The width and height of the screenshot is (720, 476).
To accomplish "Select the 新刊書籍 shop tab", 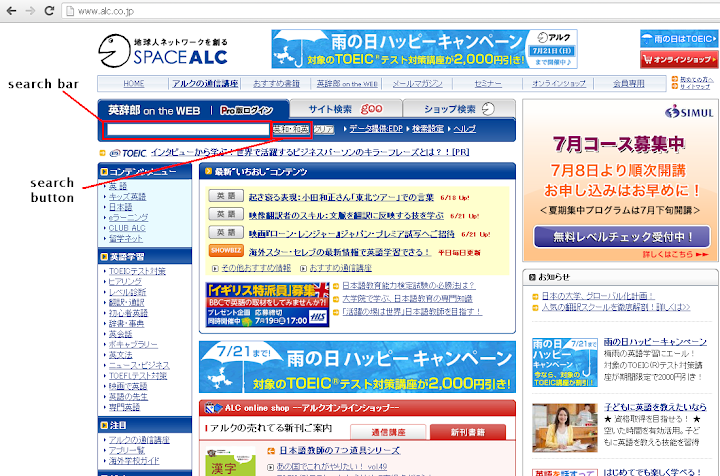I will click(467, 432).
